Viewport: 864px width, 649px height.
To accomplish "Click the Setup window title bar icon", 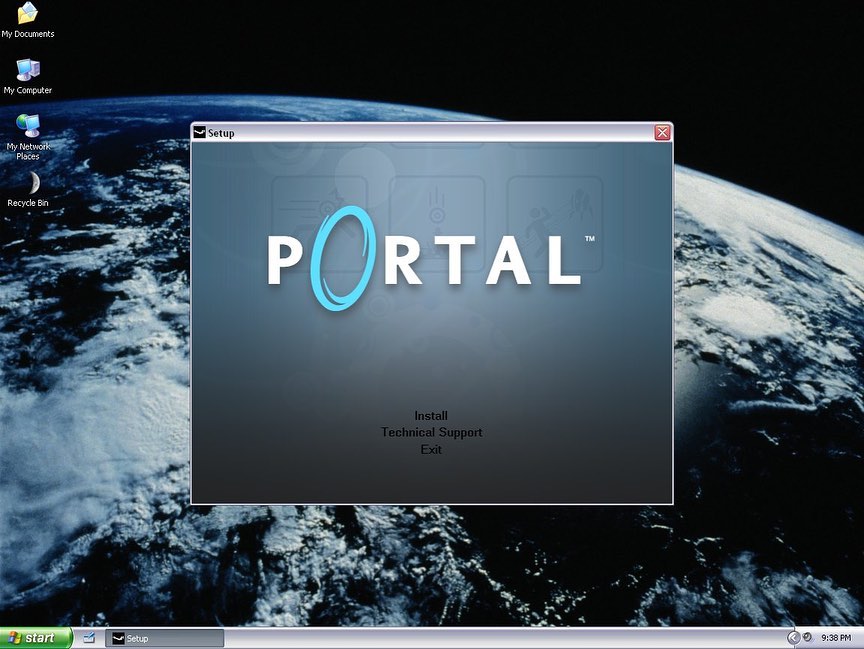I will click(199, 132).
